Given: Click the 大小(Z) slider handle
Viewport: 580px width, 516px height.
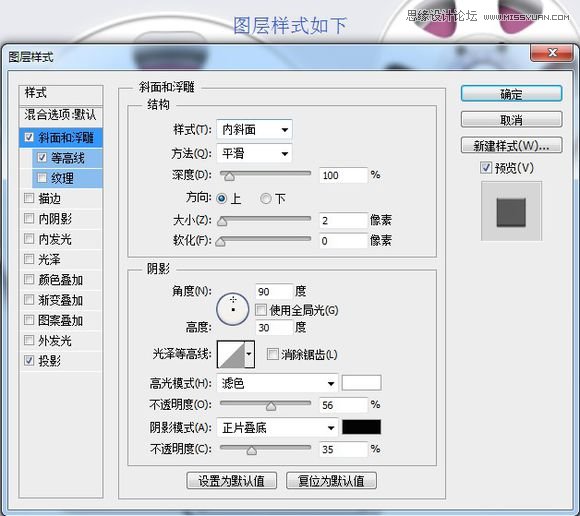Looking at the screenshot, I should point(222,221).
